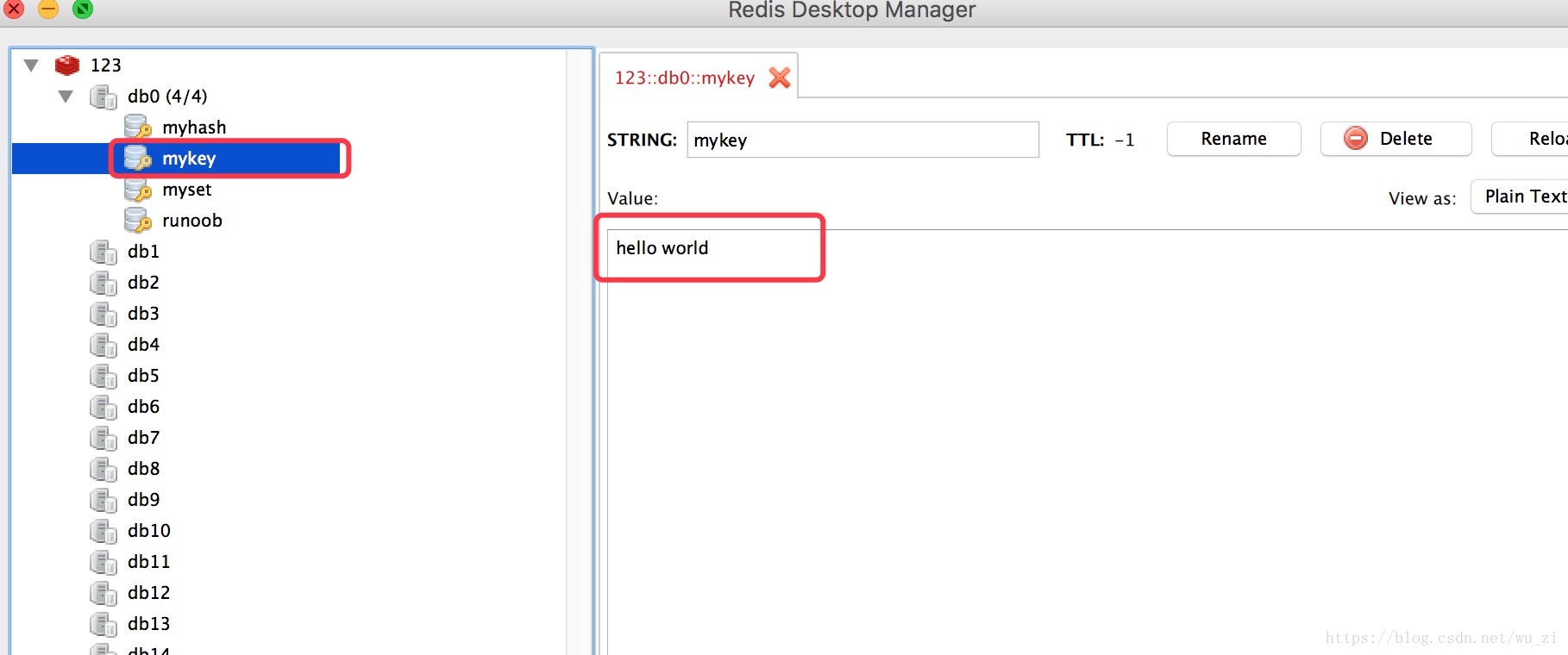The width and height of the screenshot is (1568, 655).
Task: Select the db5 database label
Action: [143, 376]
